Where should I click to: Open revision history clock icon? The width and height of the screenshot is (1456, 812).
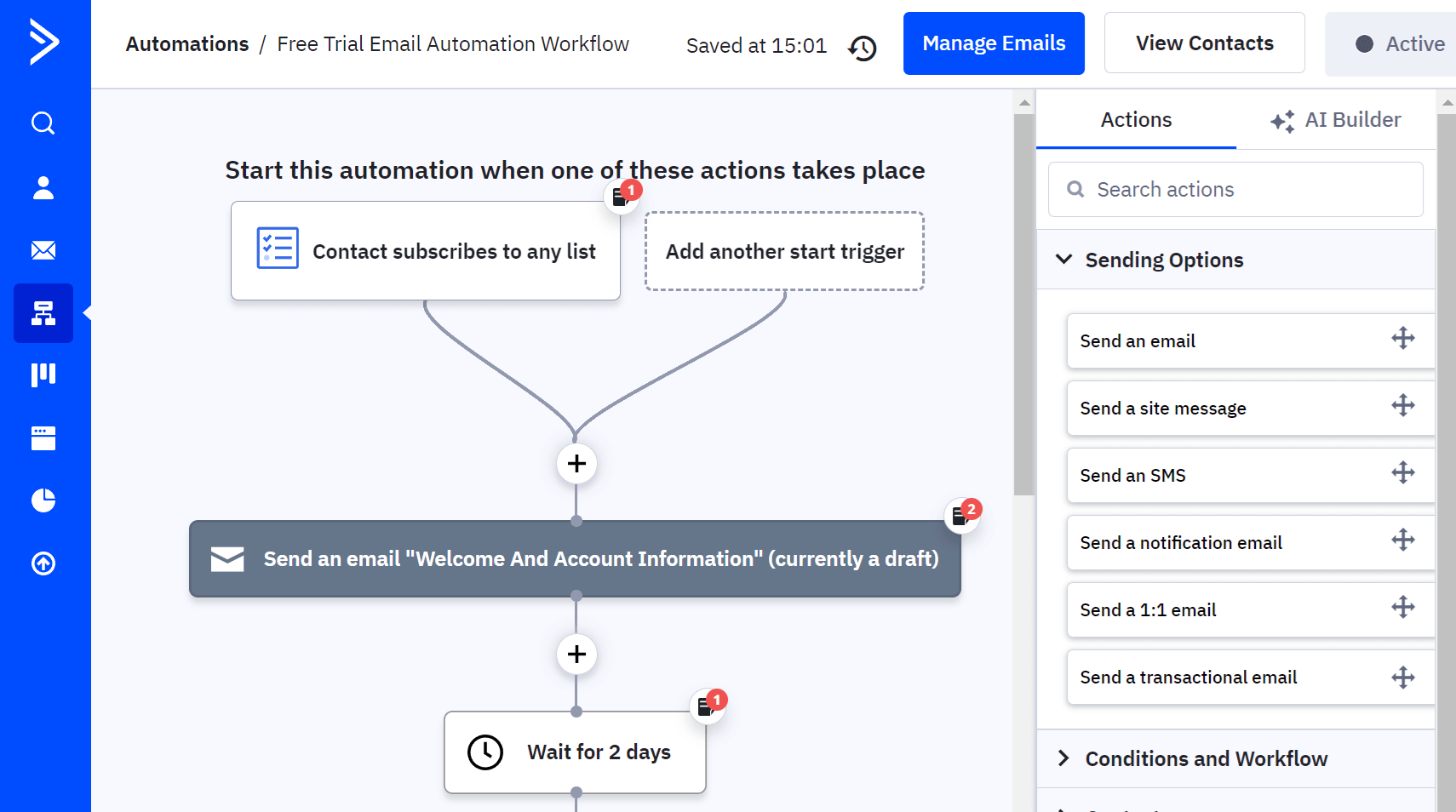click(x=863, y=48)
